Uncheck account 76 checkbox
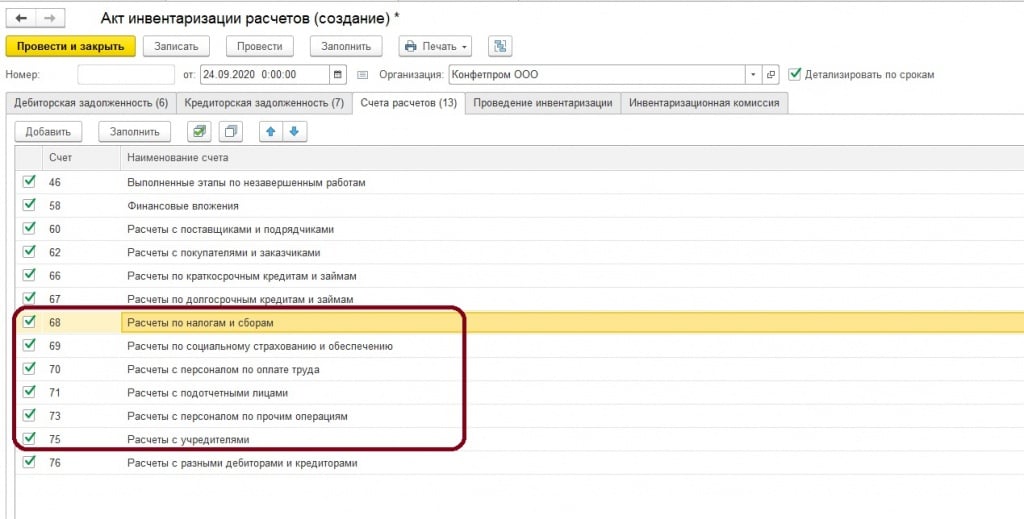The height and width of the screenshot is (519, 1024). 29,463
